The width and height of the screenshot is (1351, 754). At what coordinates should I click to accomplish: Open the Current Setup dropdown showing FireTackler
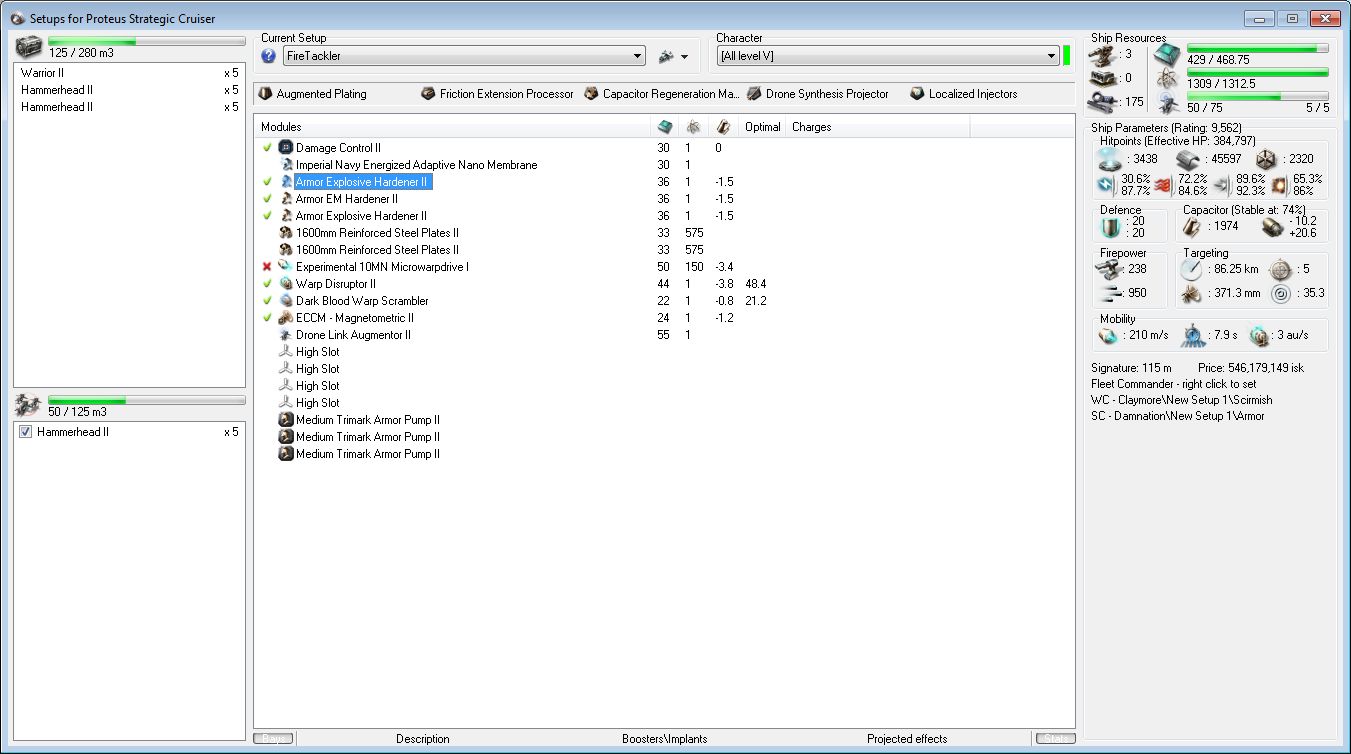point(464,56)
